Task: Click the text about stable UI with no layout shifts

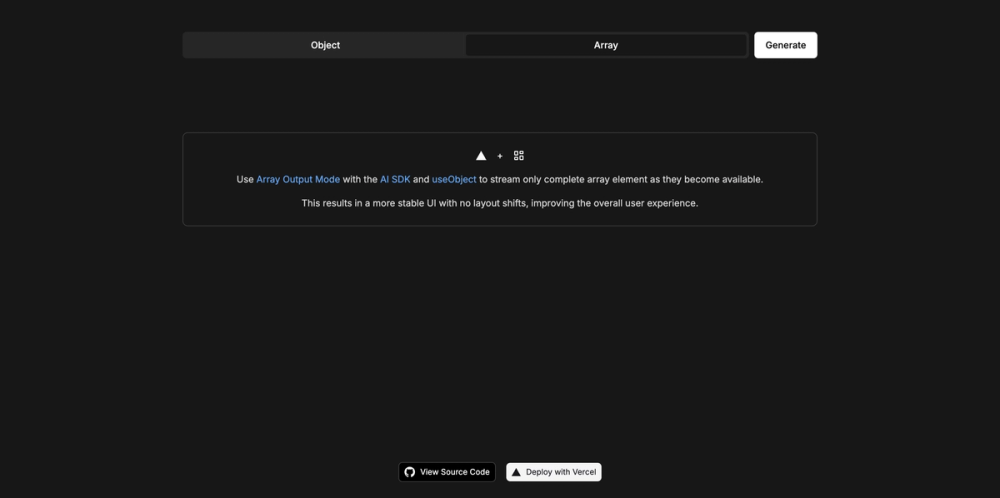Action: pyautogui.click(x=499, y=203)
